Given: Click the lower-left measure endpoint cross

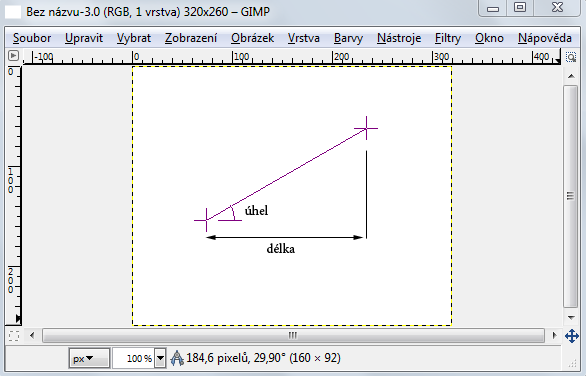Looking at the screenshot, I should (206, 220).
